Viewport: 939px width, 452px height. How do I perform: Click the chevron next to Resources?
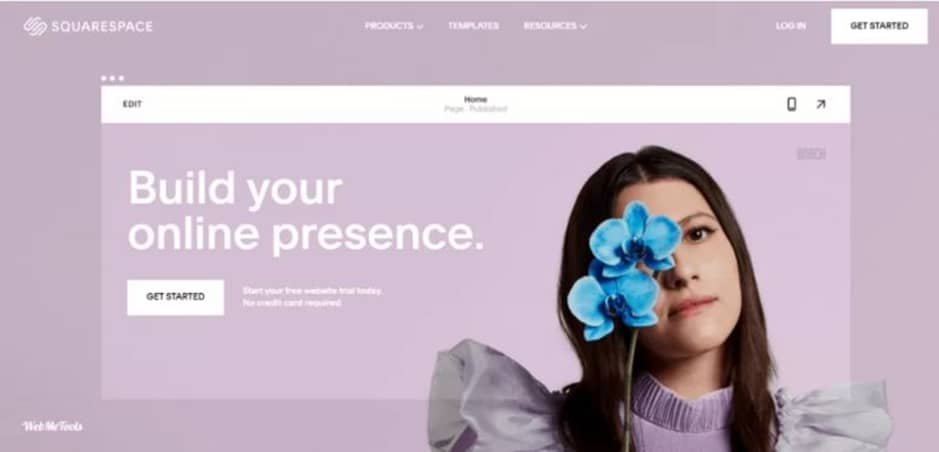pyautogui.click(x=583, y=26)
